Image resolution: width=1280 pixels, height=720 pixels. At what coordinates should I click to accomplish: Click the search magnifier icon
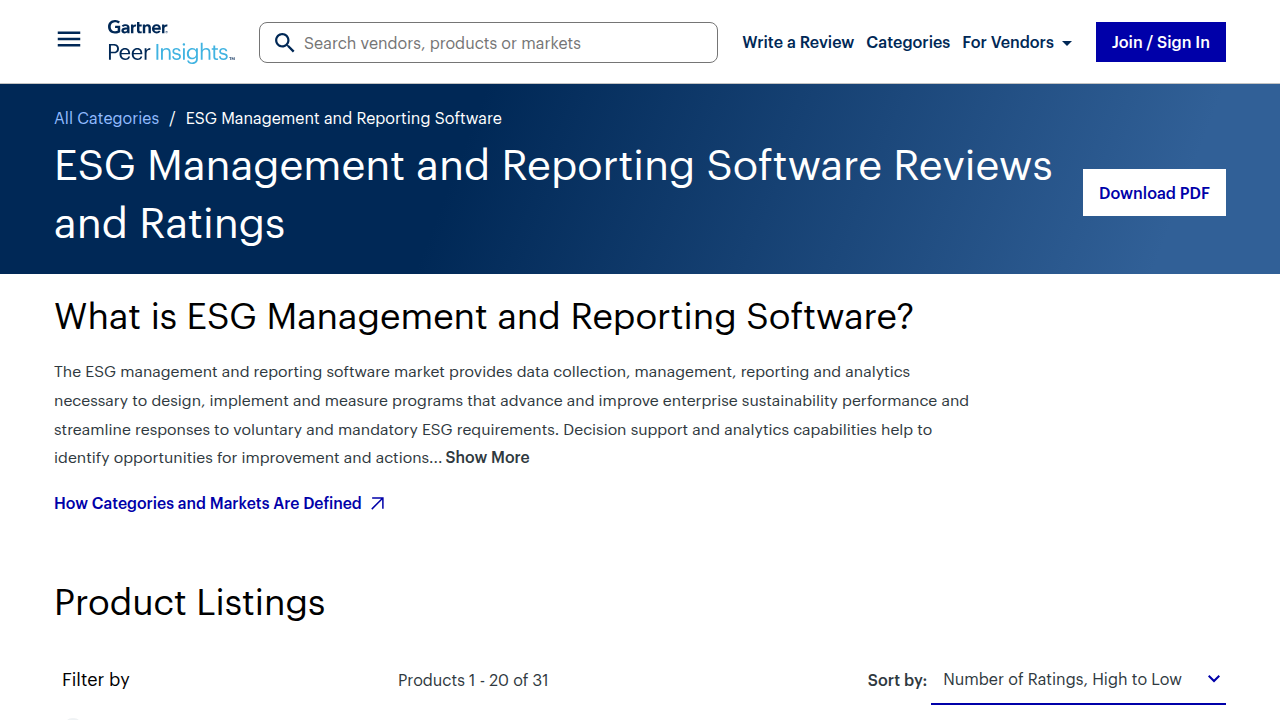pos(284,43)
